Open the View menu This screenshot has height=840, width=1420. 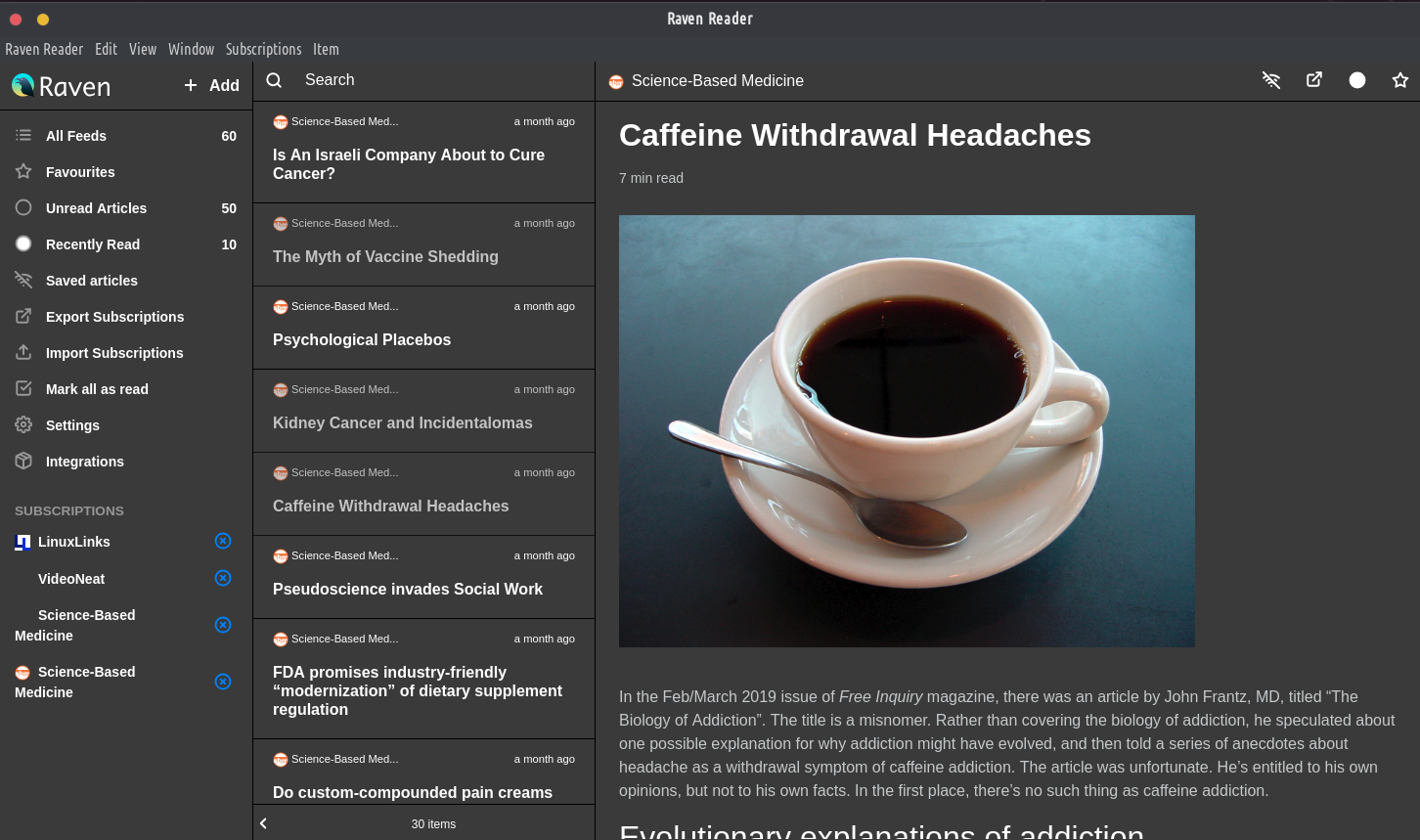(x=142, y=49)
